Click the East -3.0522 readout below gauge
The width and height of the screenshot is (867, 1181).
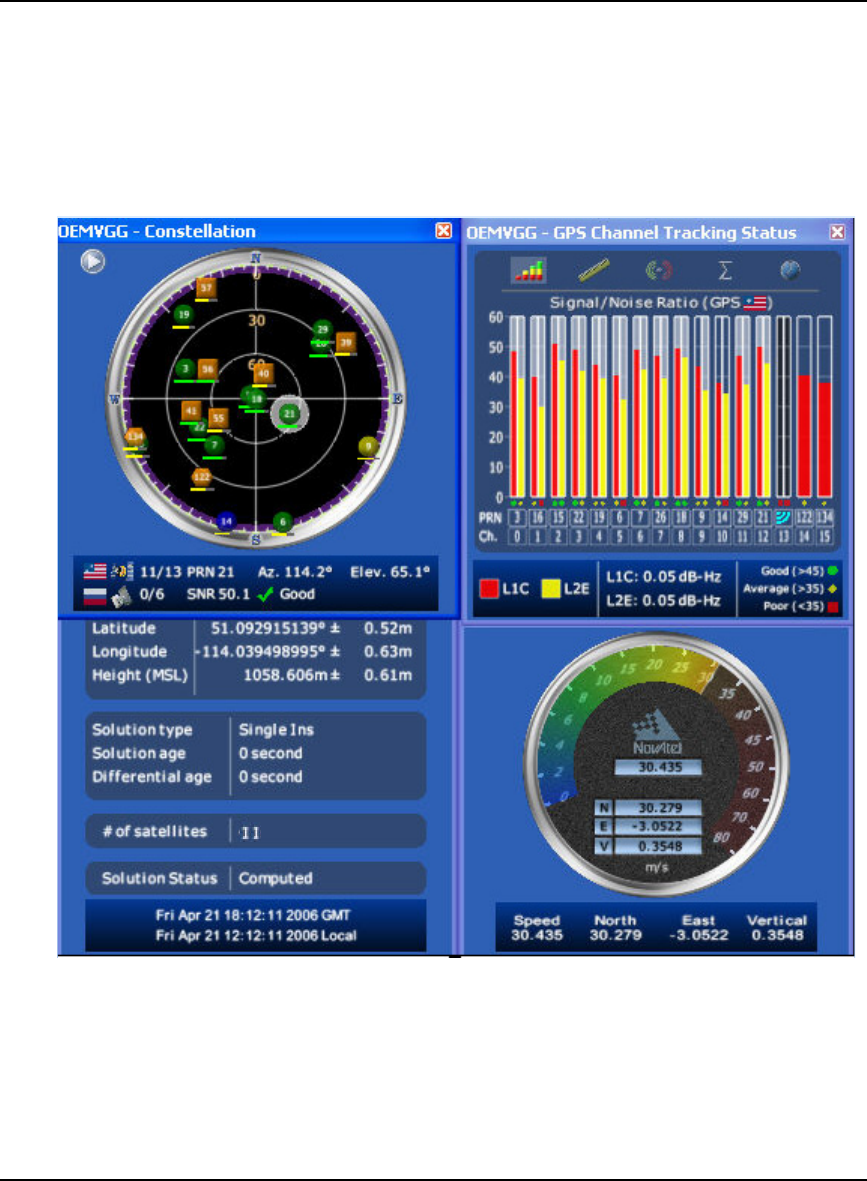tap(698, 928)
